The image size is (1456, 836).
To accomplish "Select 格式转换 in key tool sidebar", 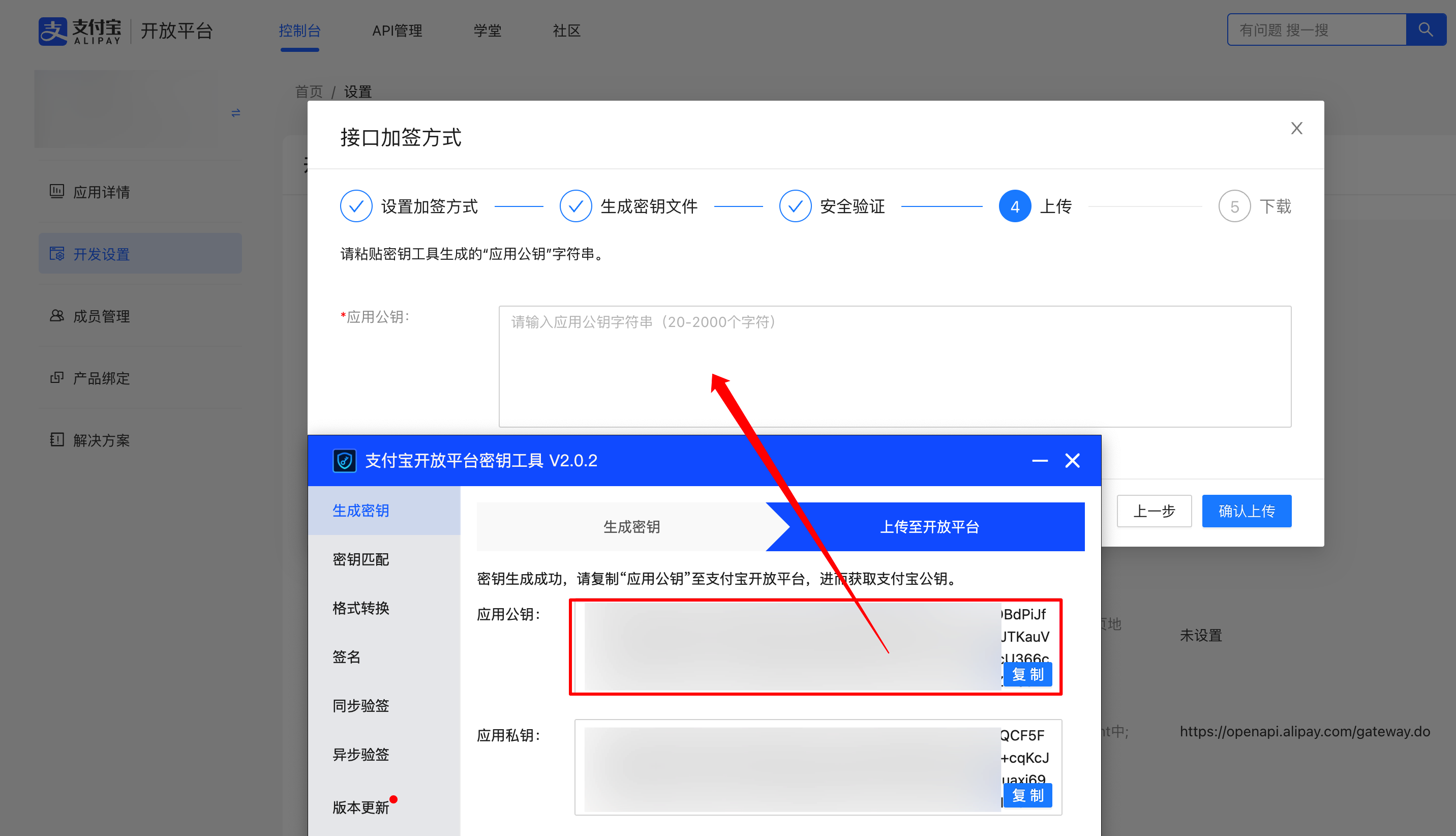I will [x=384, y=608].
